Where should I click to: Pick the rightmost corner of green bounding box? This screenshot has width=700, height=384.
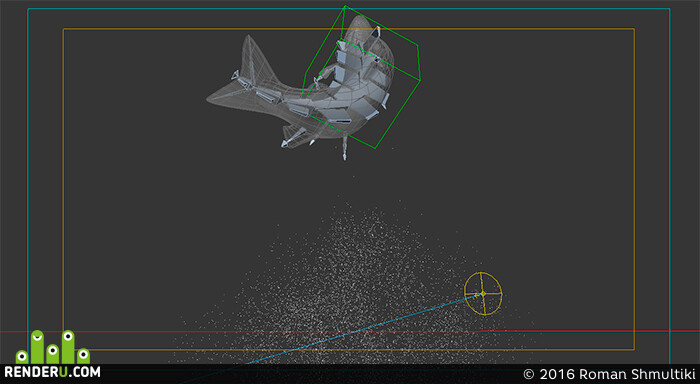pyautogui.click(x=420, y=80)
